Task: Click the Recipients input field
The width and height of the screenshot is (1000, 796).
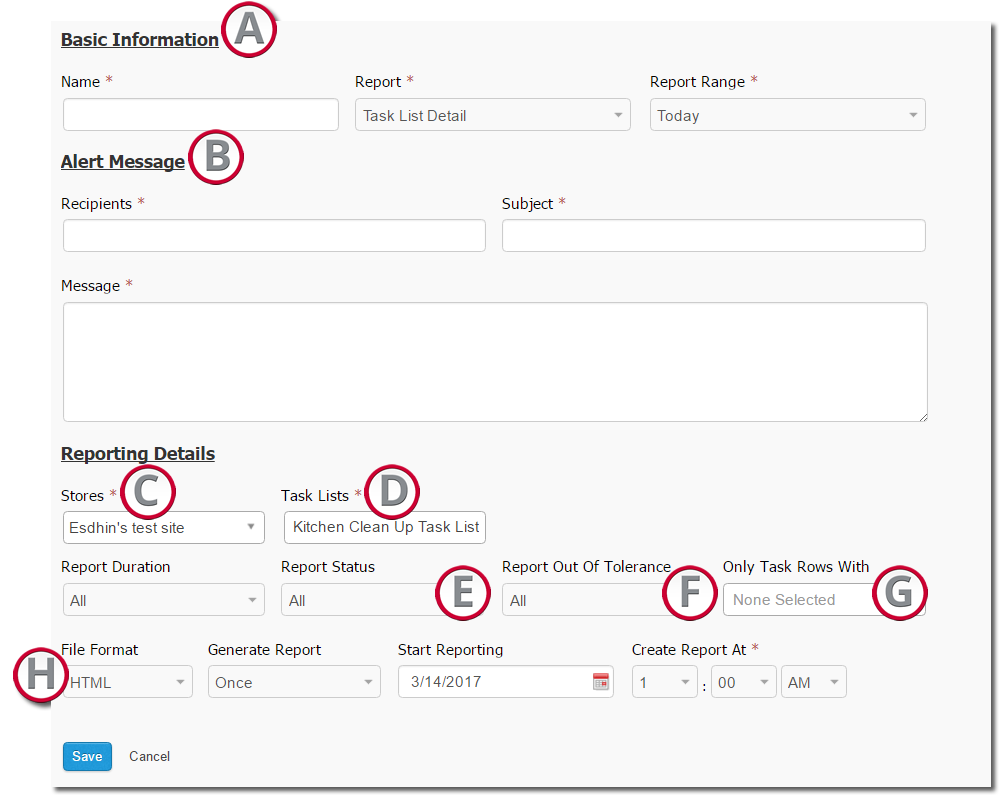Action: click(x=274, y=236)
